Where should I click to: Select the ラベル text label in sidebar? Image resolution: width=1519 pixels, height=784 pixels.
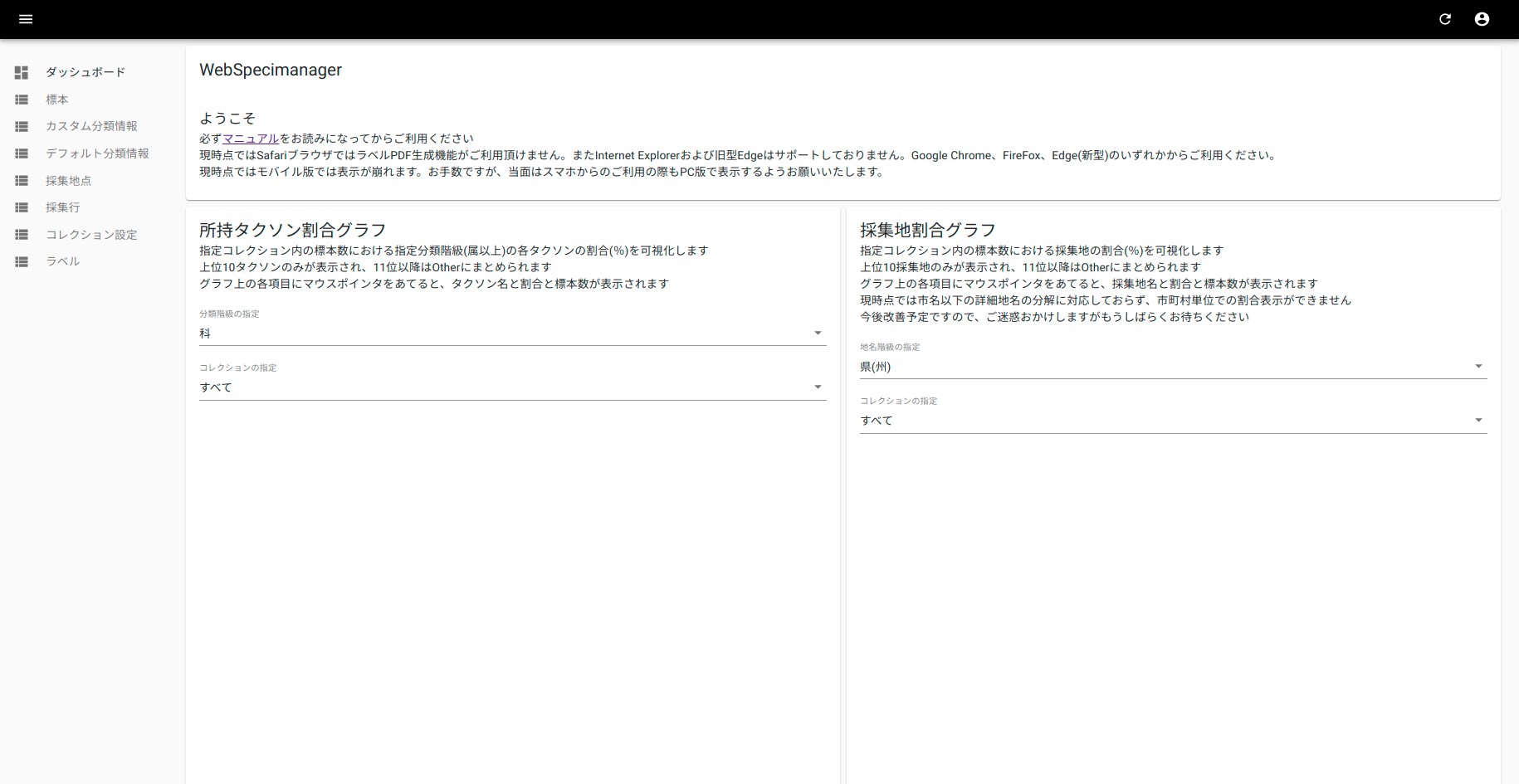pyautogui.click(x=63, y=261)
